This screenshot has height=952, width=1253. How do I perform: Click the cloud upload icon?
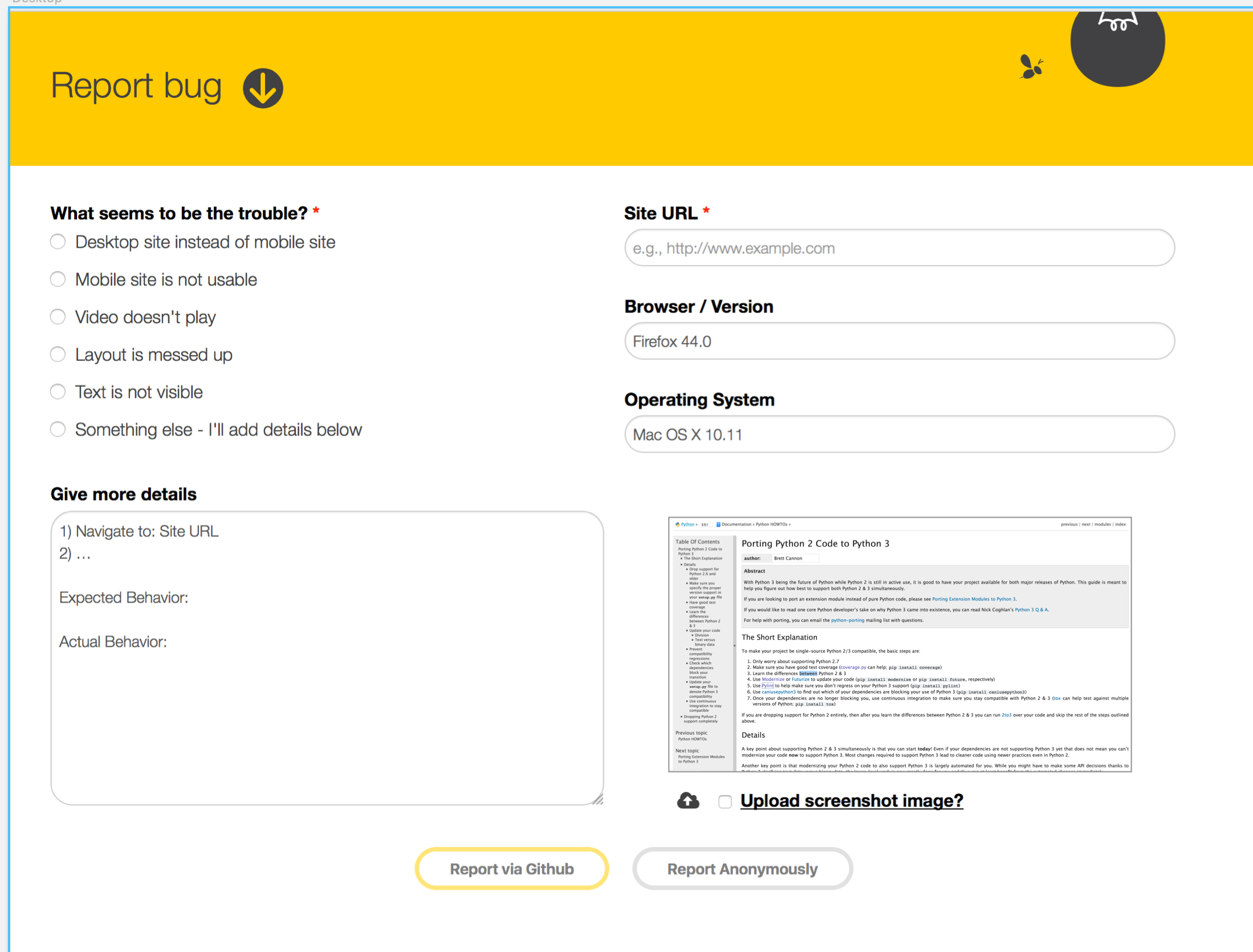click(x=688, y=801)
